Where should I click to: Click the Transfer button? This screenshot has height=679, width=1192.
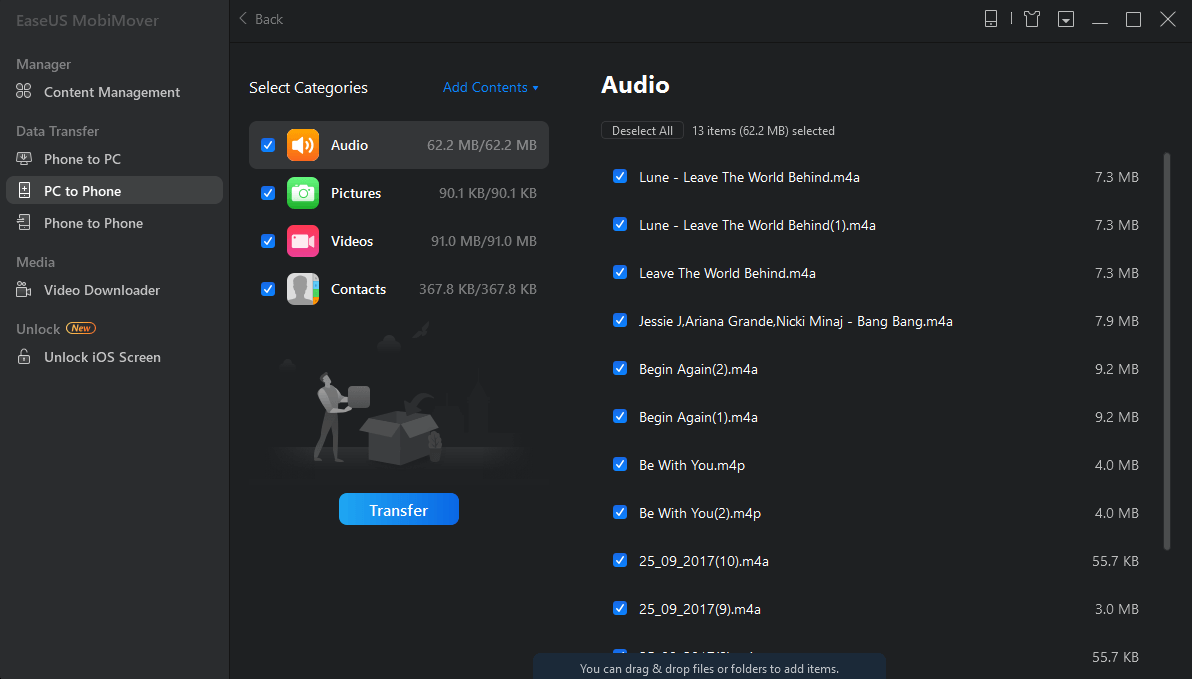(398, 509)
